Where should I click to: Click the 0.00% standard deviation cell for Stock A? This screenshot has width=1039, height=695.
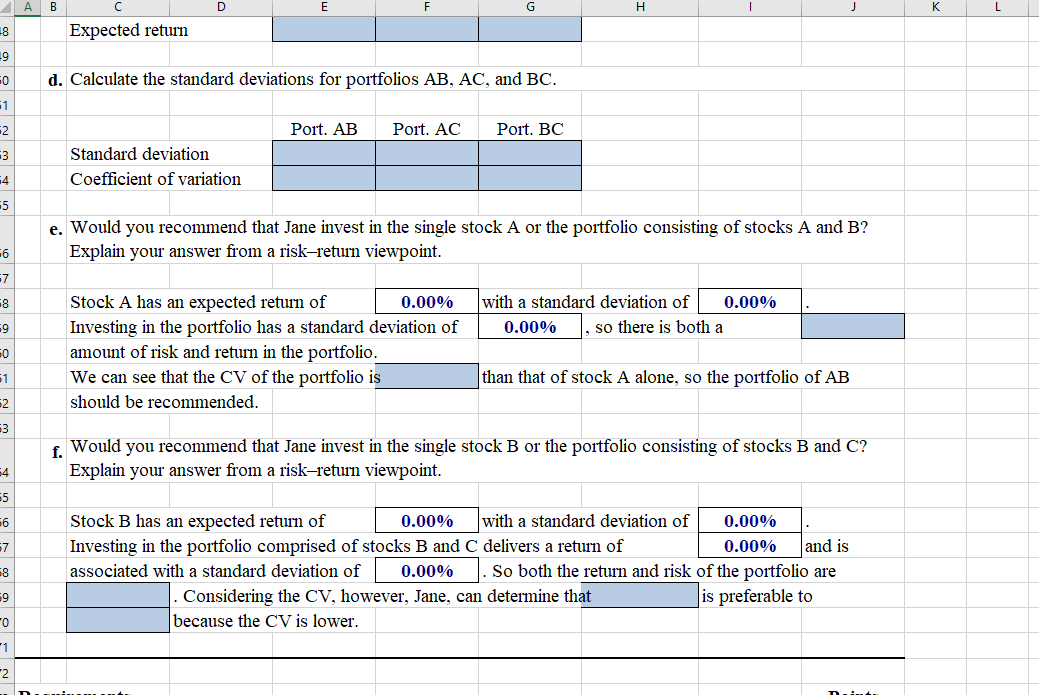(x=750, y=301)
